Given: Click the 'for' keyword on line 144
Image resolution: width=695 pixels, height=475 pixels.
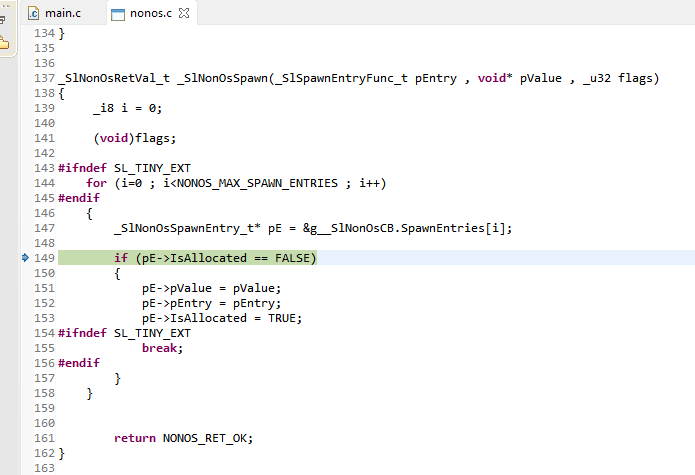Looking at the screenshot, I should (97, 183).
